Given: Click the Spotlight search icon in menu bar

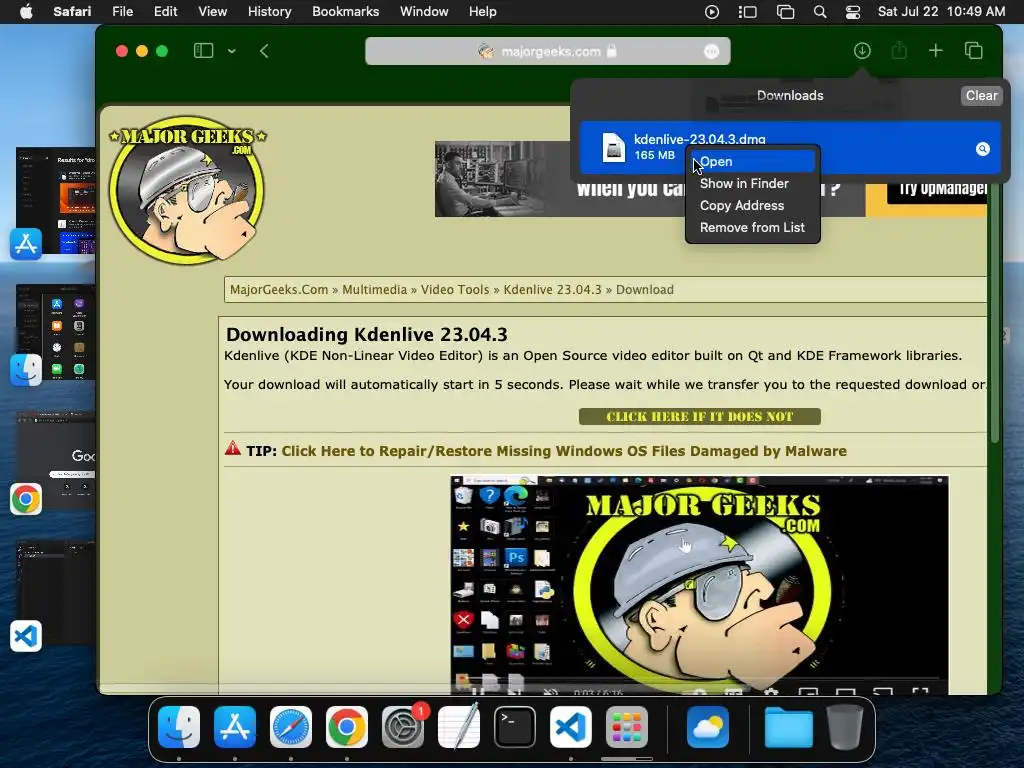Looking at the screenshot, I should [820, 12].
